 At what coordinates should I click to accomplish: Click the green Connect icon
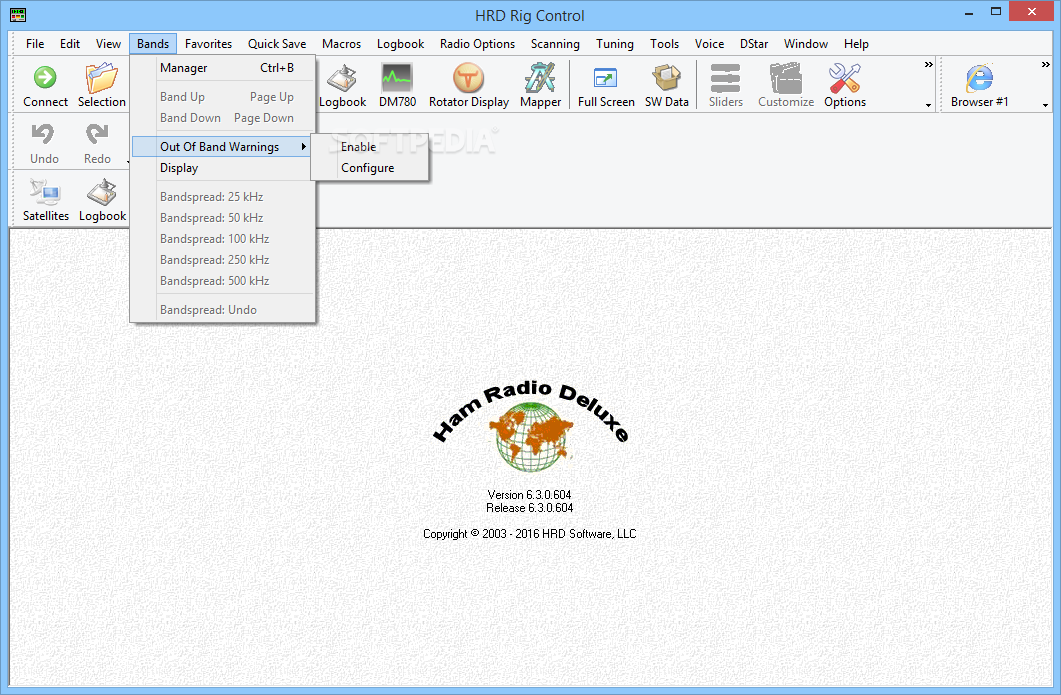click(45, 77)
